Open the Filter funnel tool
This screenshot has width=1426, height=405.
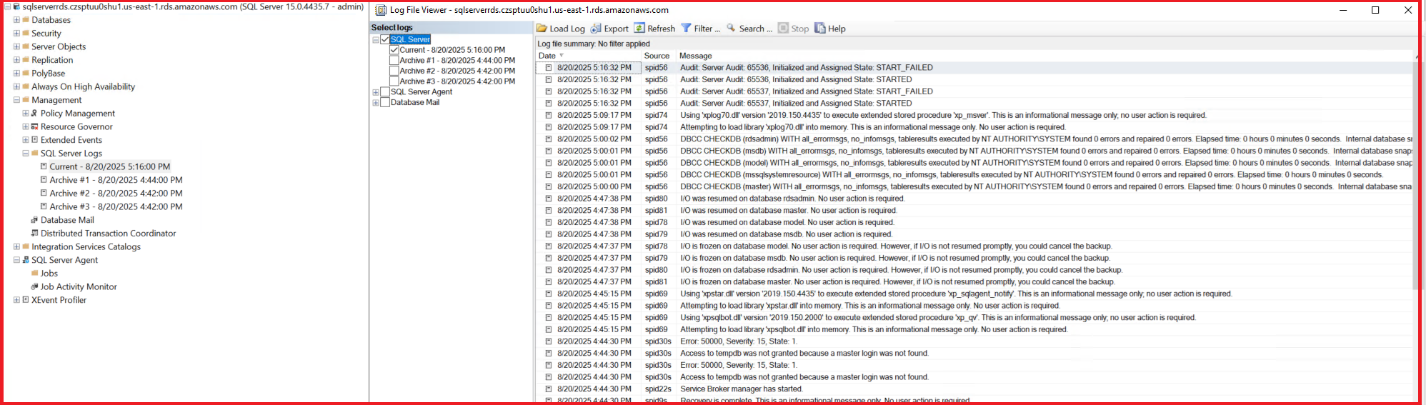[687, 29]
